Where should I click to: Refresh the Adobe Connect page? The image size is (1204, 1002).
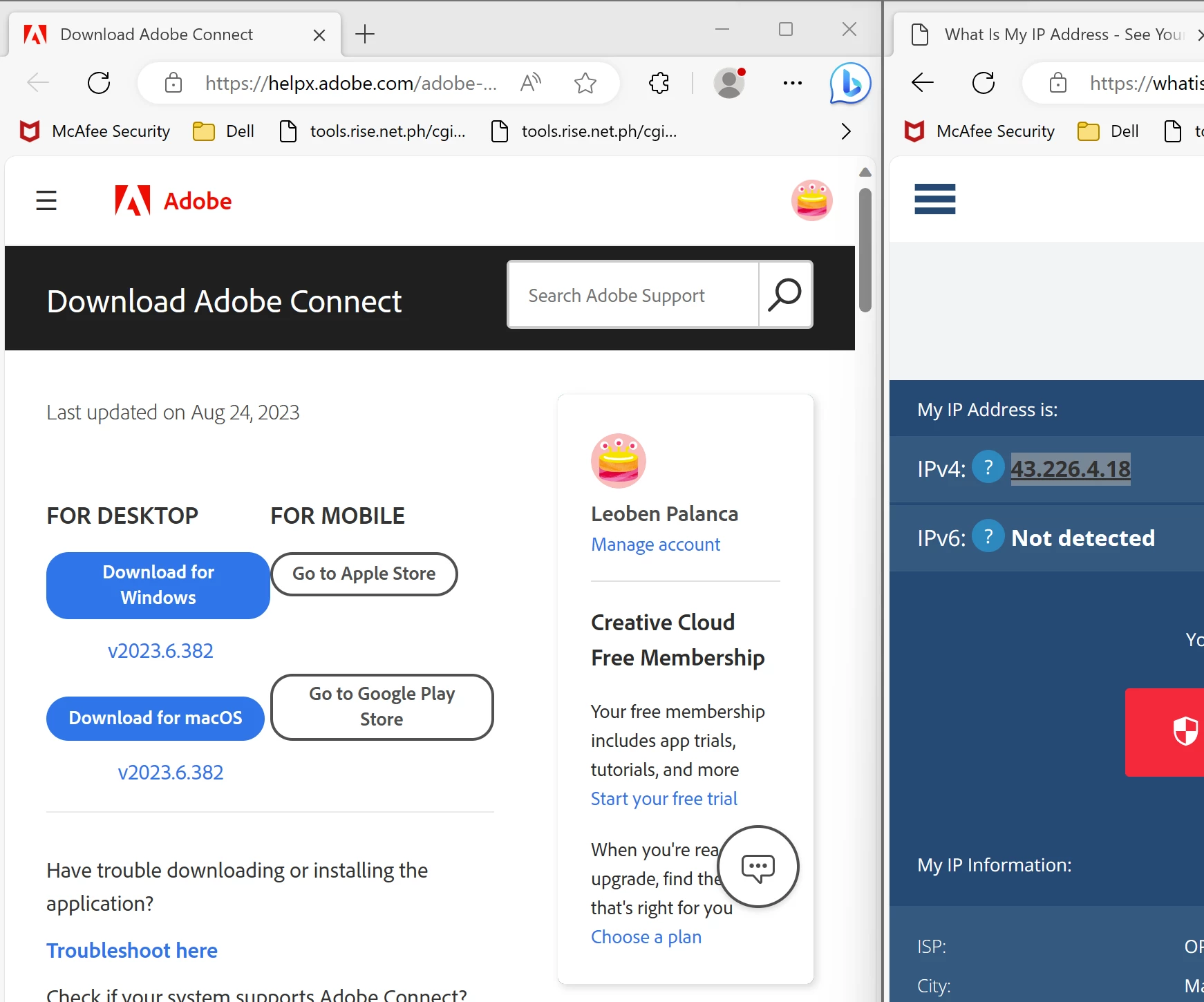99,83
